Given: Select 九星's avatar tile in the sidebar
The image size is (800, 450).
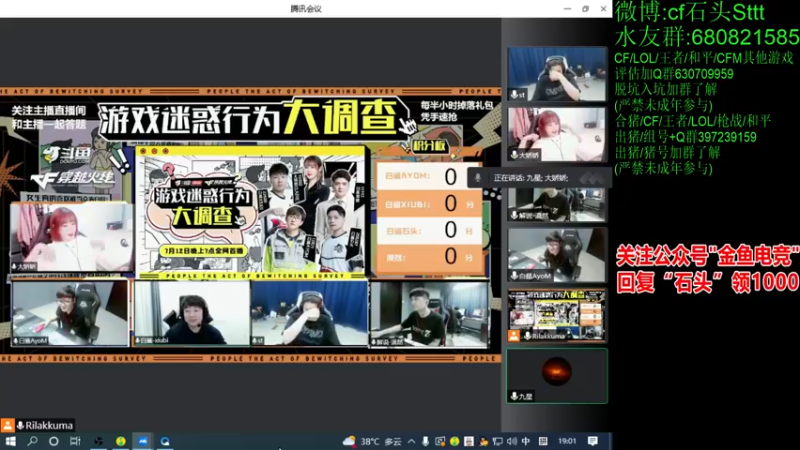Looking at the screenshot, I should pos(557,376).
